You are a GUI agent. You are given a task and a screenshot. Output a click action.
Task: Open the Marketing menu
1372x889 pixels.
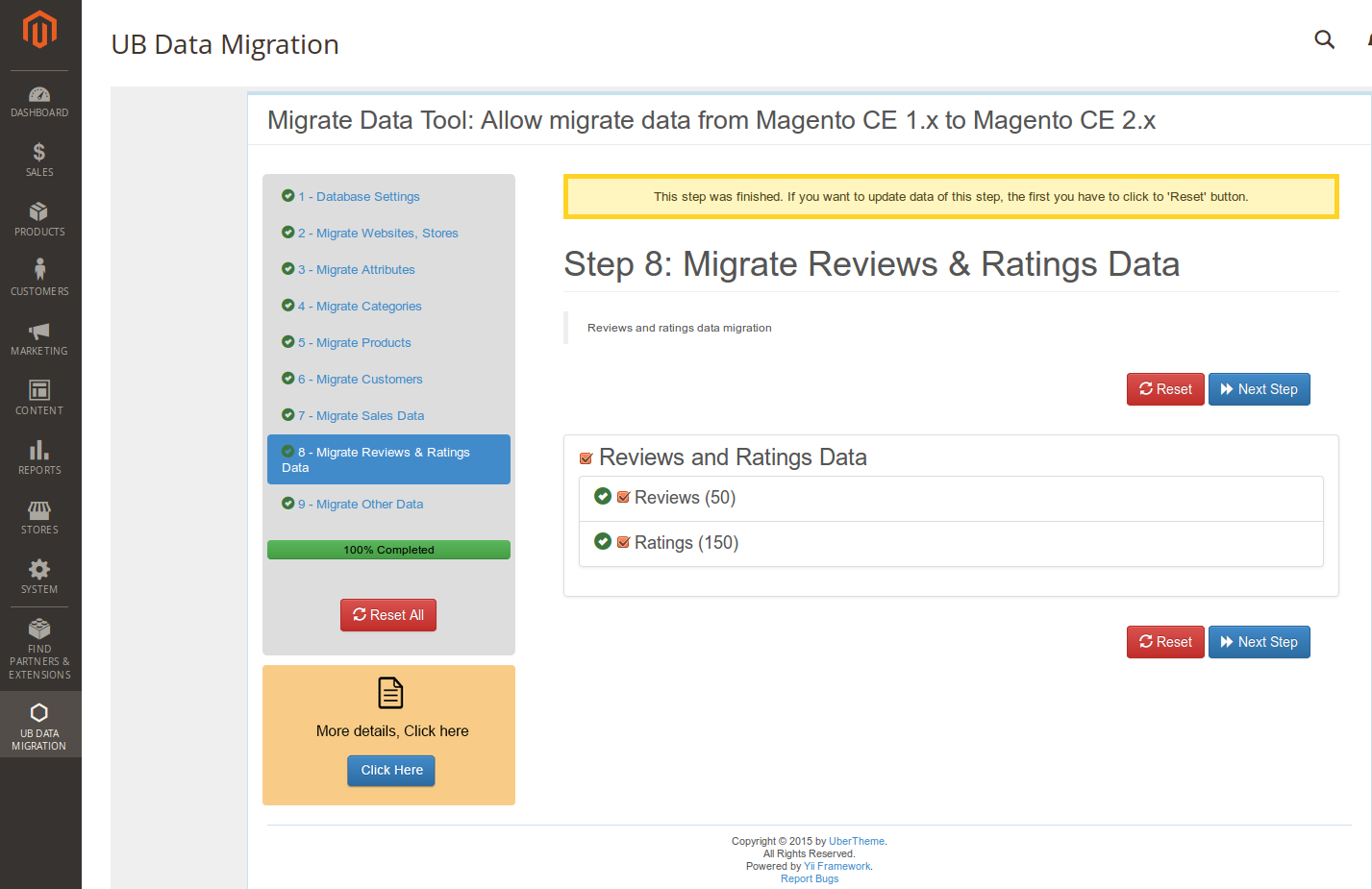(x=39, y=339)
